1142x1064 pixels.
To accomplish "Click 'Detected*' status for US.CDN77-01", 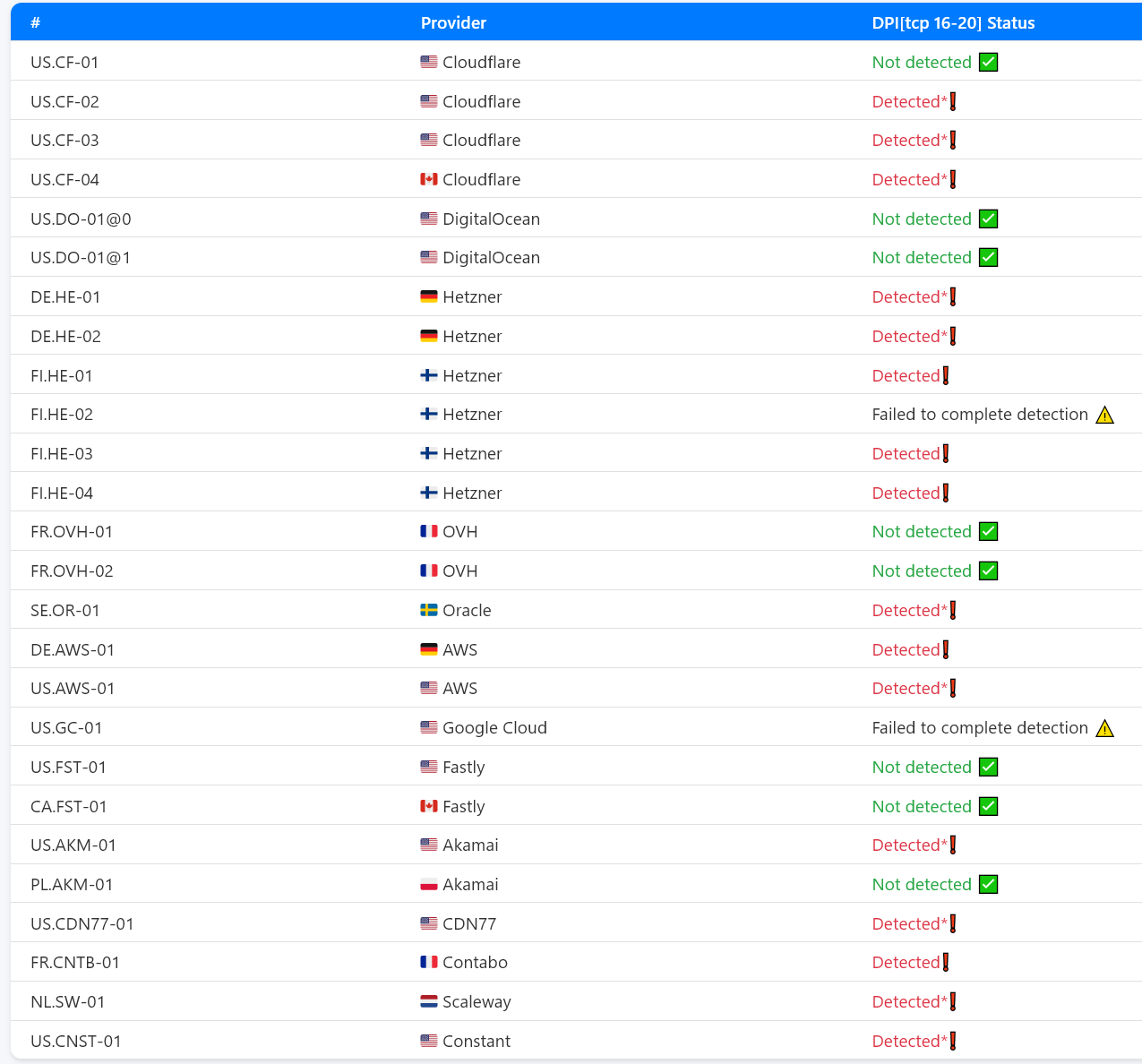I will coord(909,923).
